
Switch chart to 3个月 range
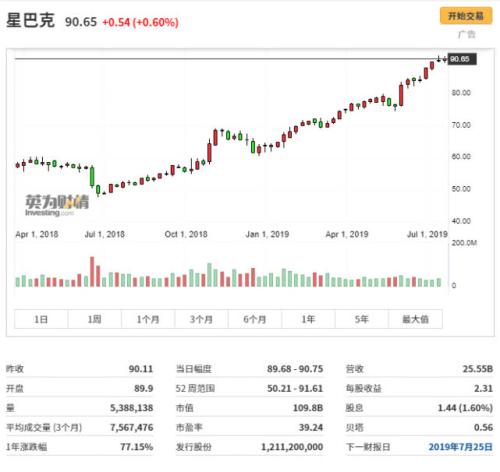pos(201,319)
